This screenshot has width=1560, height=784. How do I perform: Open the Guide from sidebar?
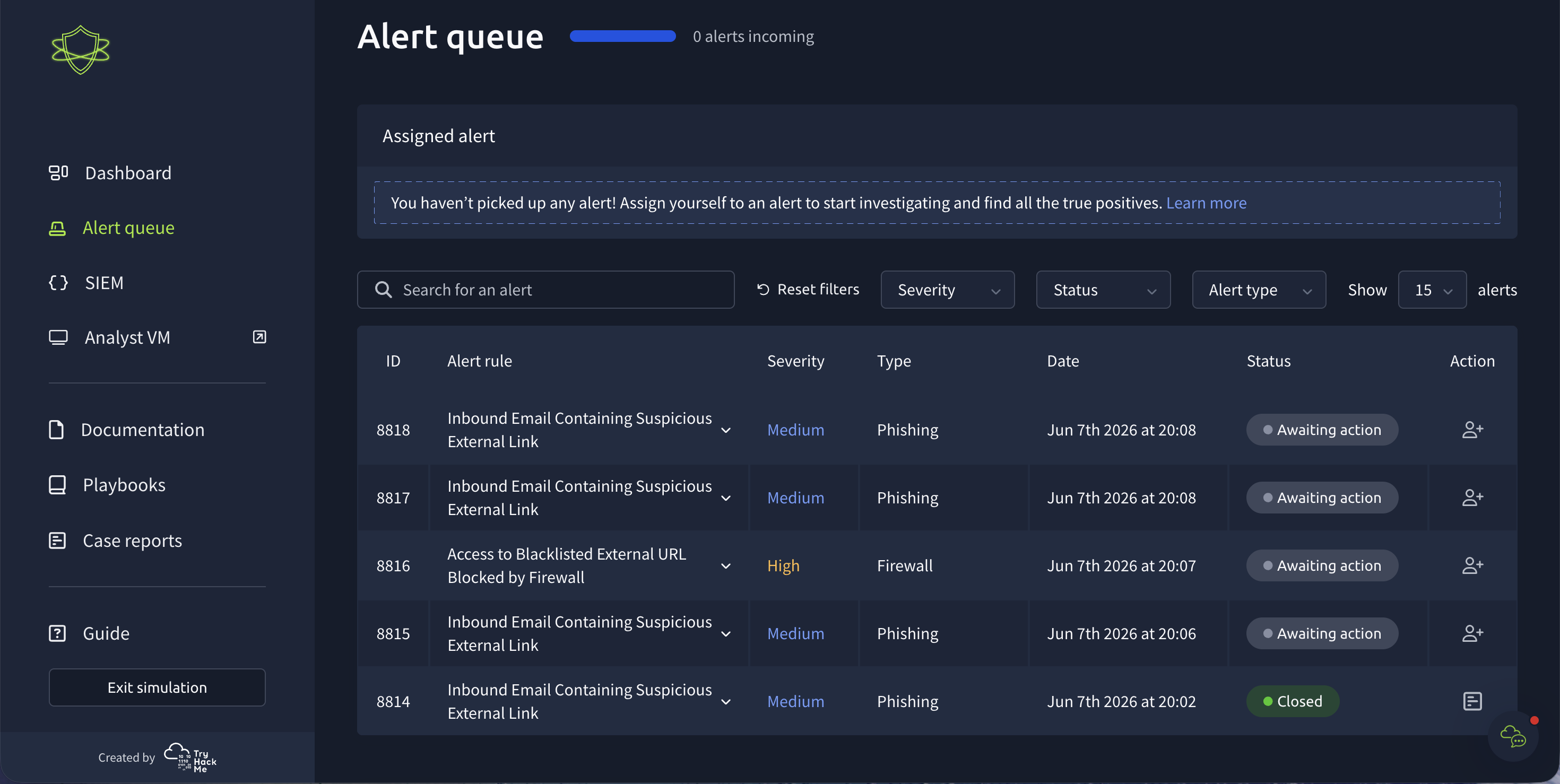click(x=106, y=633)
